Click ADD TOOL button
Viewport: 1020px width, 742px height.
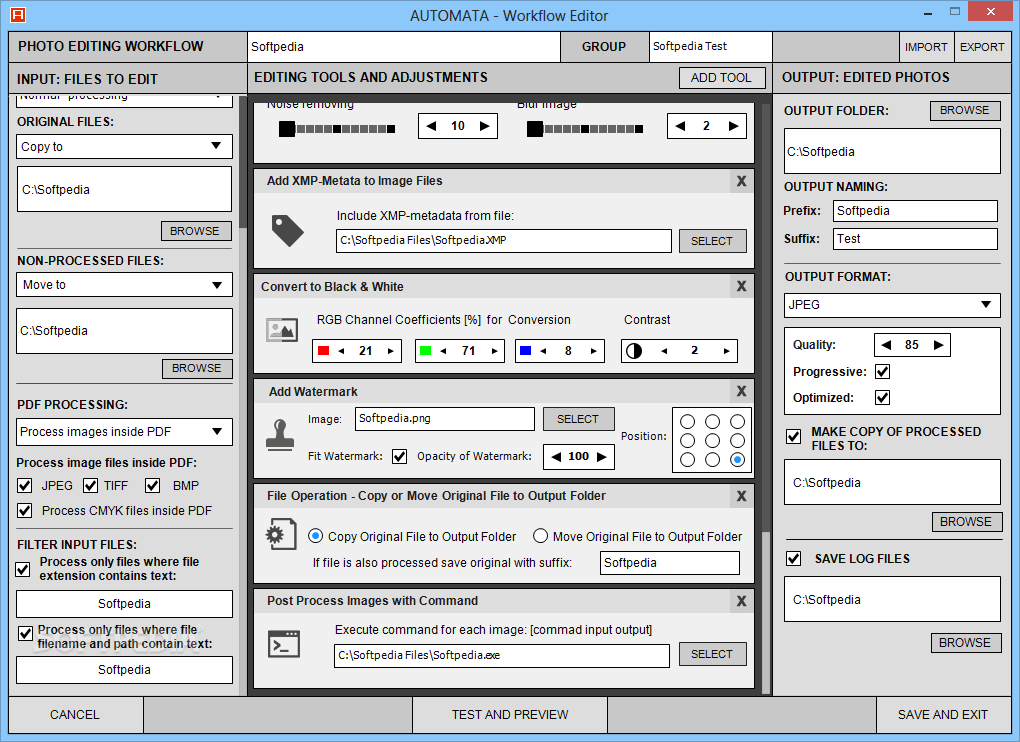point(721,78)
